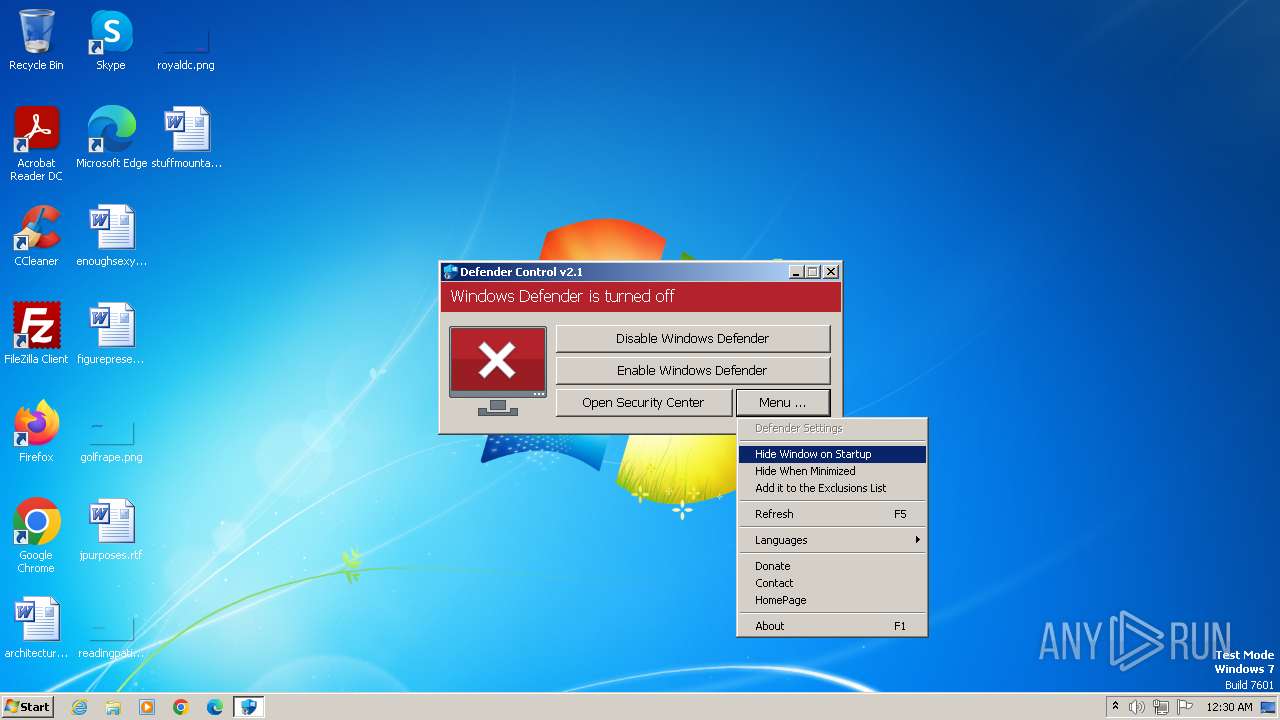The image size is (1280, 720).
Task: Toggle Hide When Minimized option
Action: [832, 471]
